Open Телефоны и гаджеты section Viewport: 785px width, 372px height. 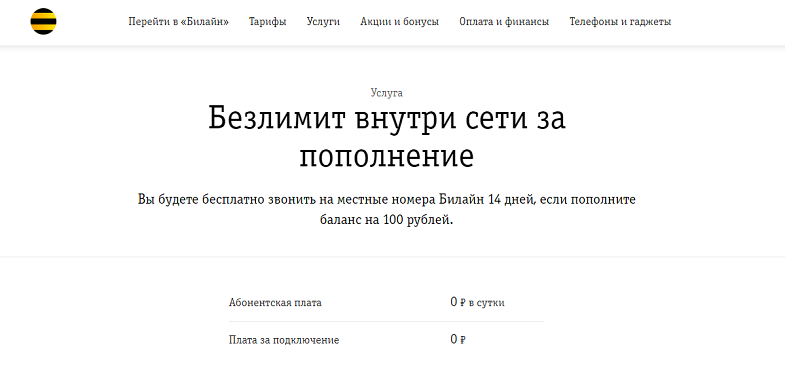[620, 22]
